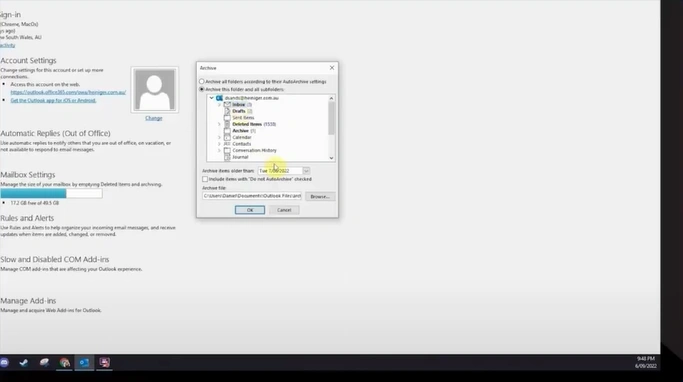Switch to Outlook in the taskbar

click(84, 362)
